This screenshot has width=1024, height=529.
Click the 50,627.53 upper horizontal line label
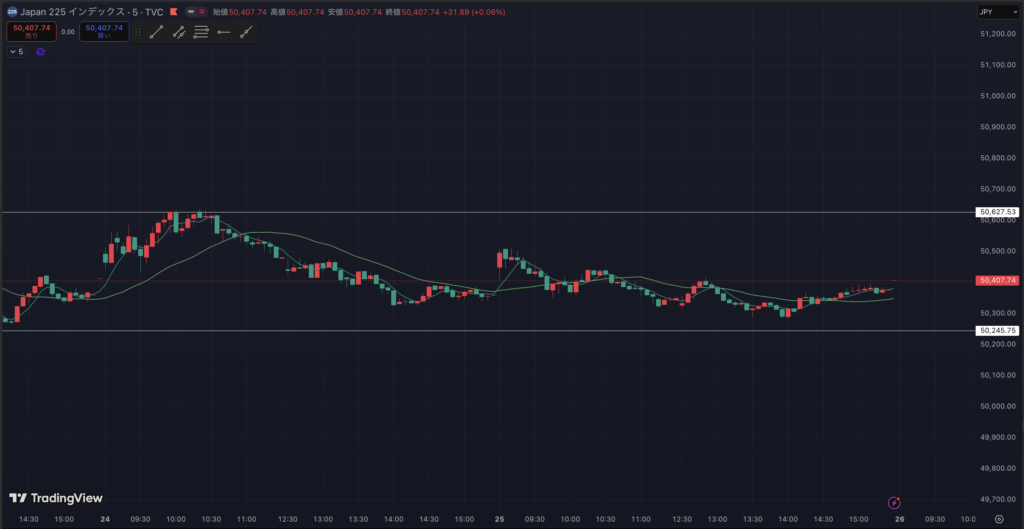point(998,212)
